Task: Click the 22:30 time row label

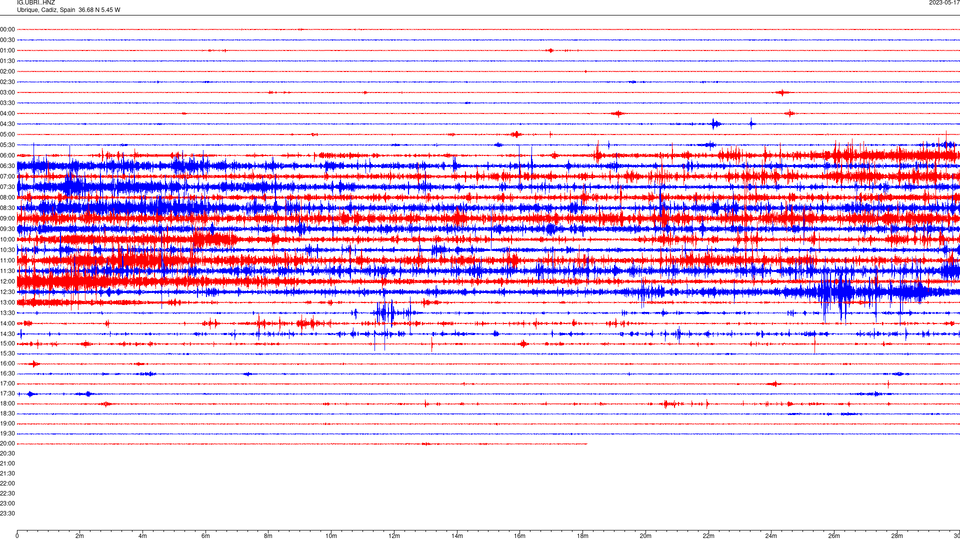Action: coord(7,493)
